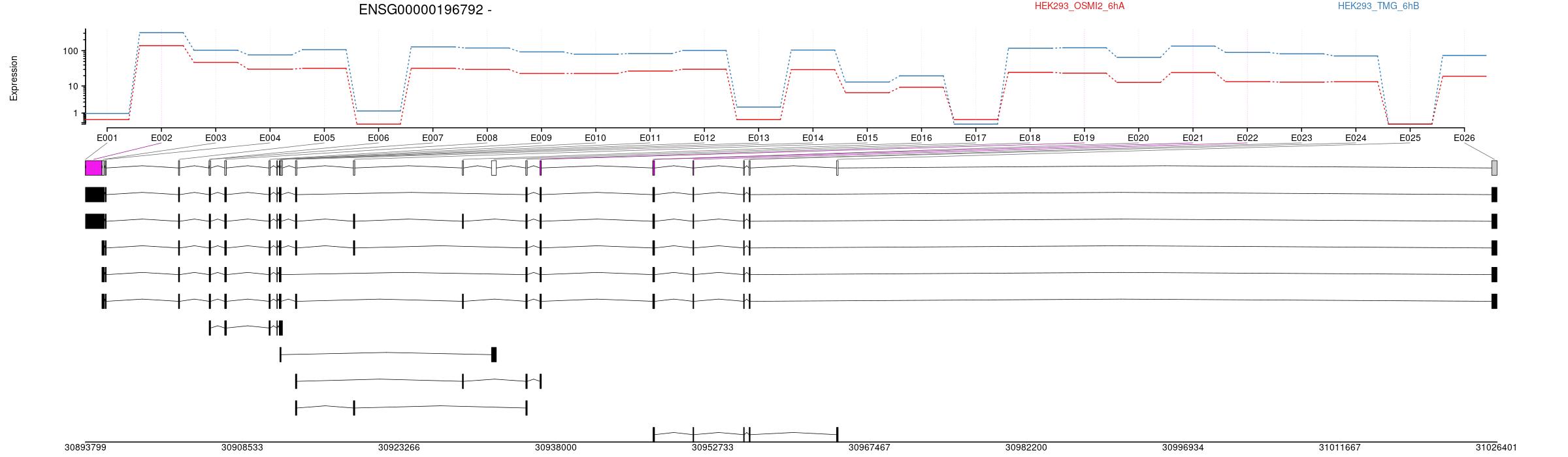Click exon label E010
This screenshot has height=457, width=1568.
point(595,138)
